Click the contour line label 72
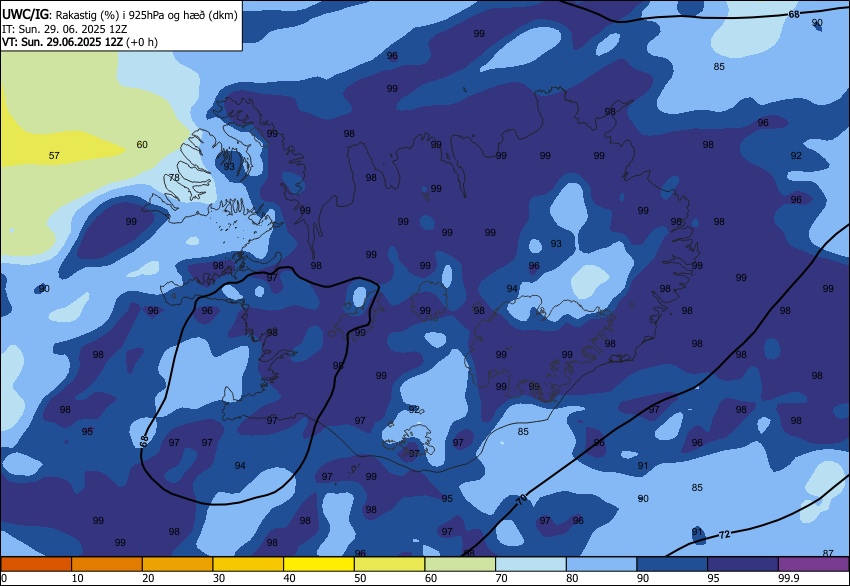Viewport: 850px width, 586px height. 724,535
